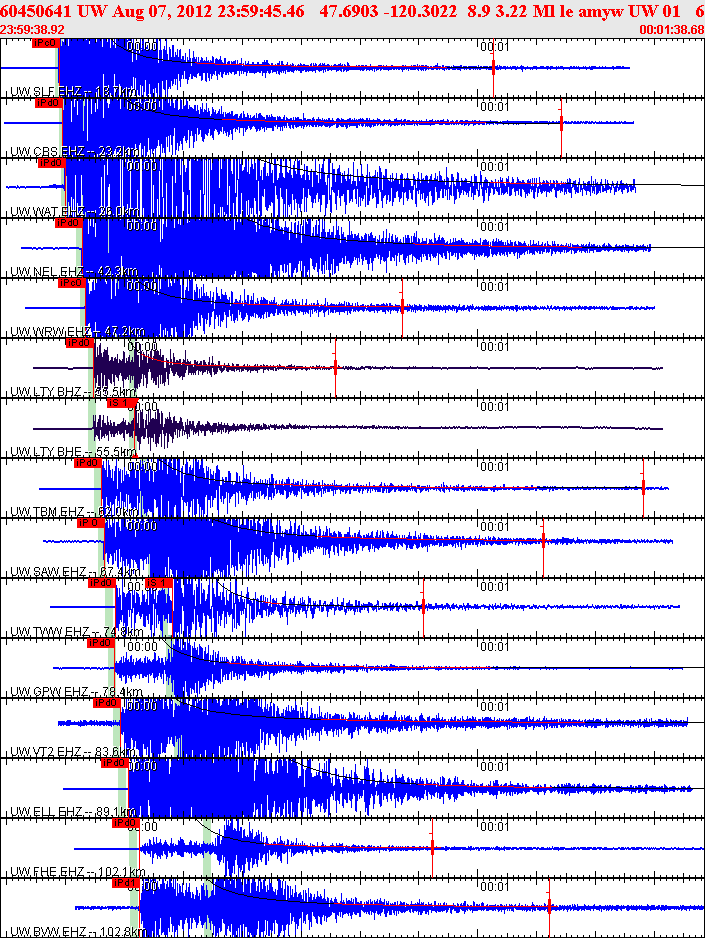
Task: Click the red P-pick flag on SLF trace
Action: (x=44, y=44)
